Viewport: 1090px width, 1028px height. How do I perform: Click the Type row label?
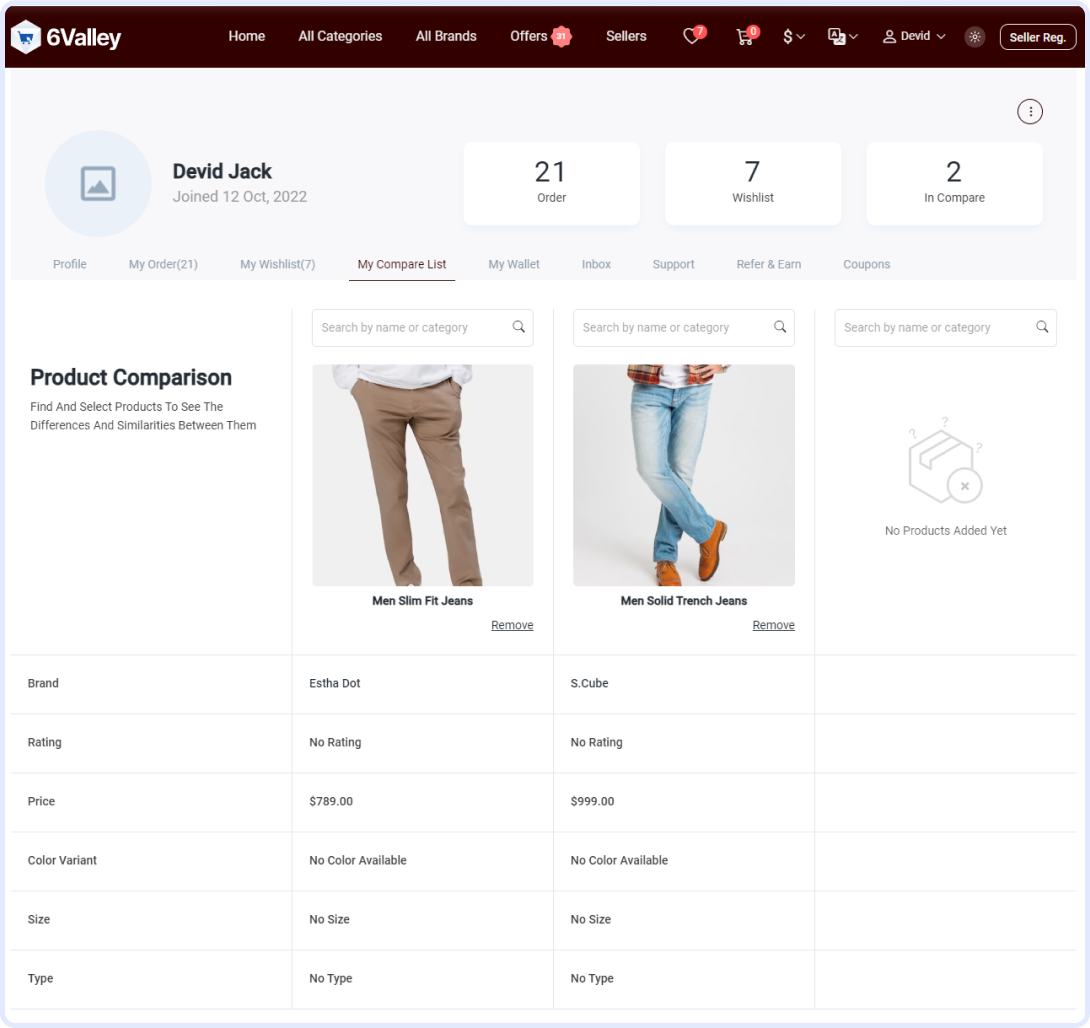(x=40, y=979)
